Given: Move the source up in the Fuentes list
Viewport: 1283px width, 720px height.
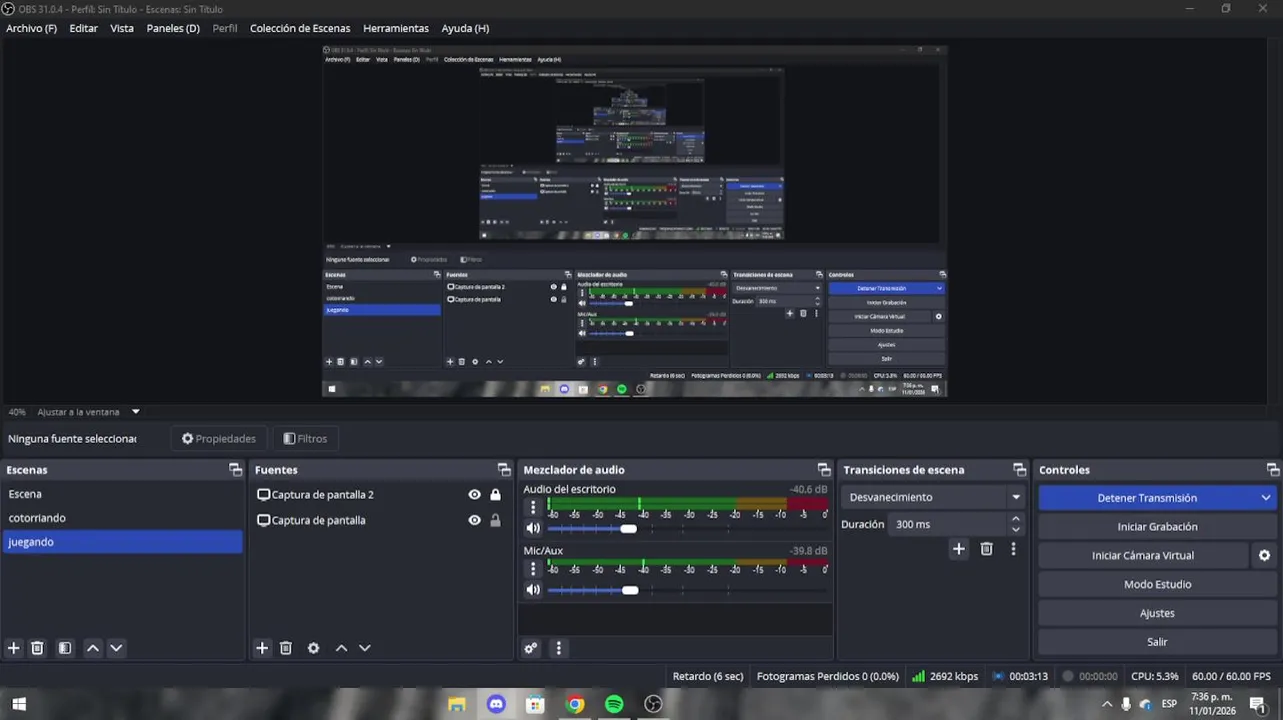Looking at the screenshot, I should click(341, 648).
